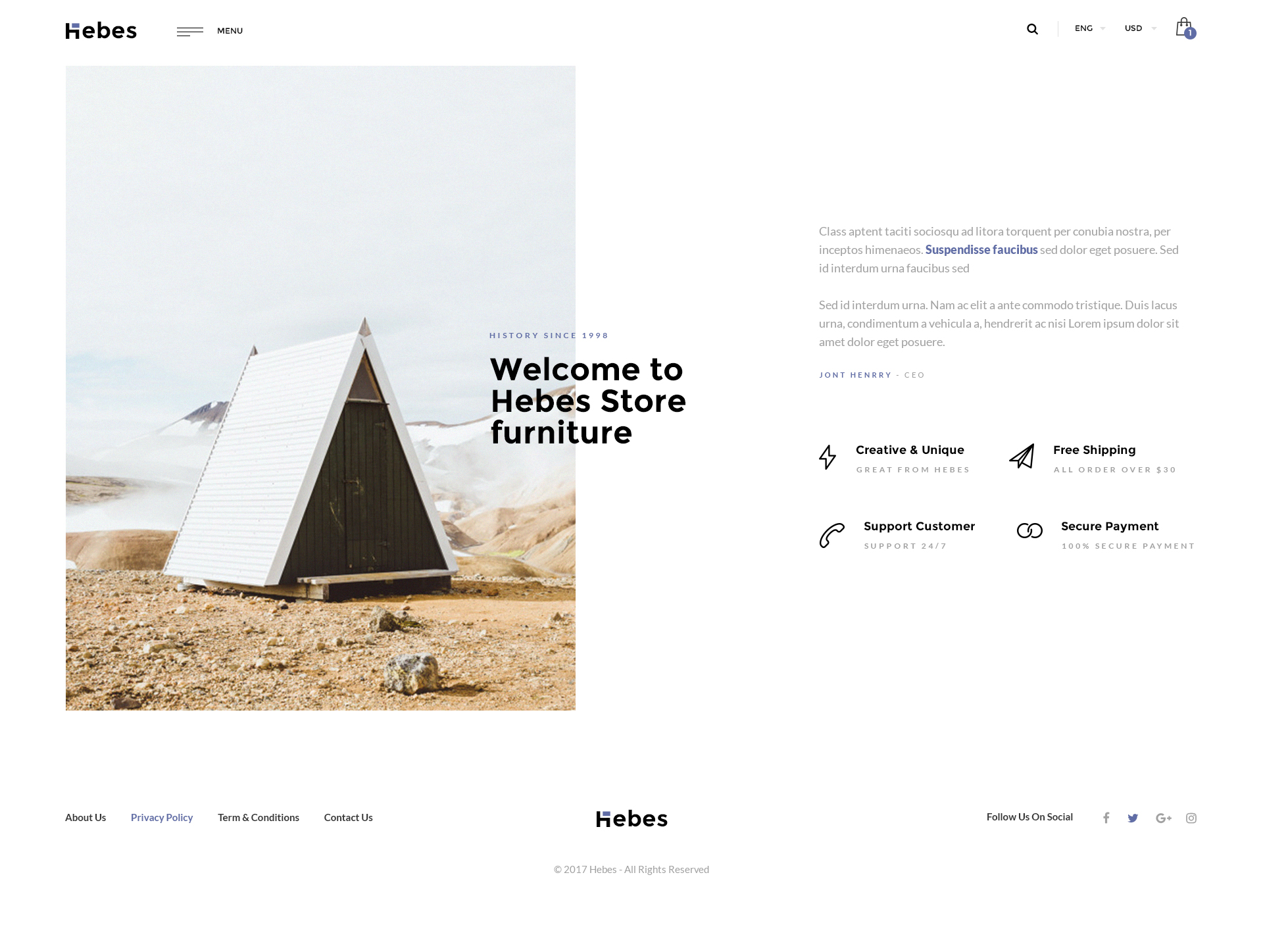The height and width of the screenshot is (952, 1263).
Task: Open Term & Conditions footer link
Action: pyautogui.click(x=259, y=818)
